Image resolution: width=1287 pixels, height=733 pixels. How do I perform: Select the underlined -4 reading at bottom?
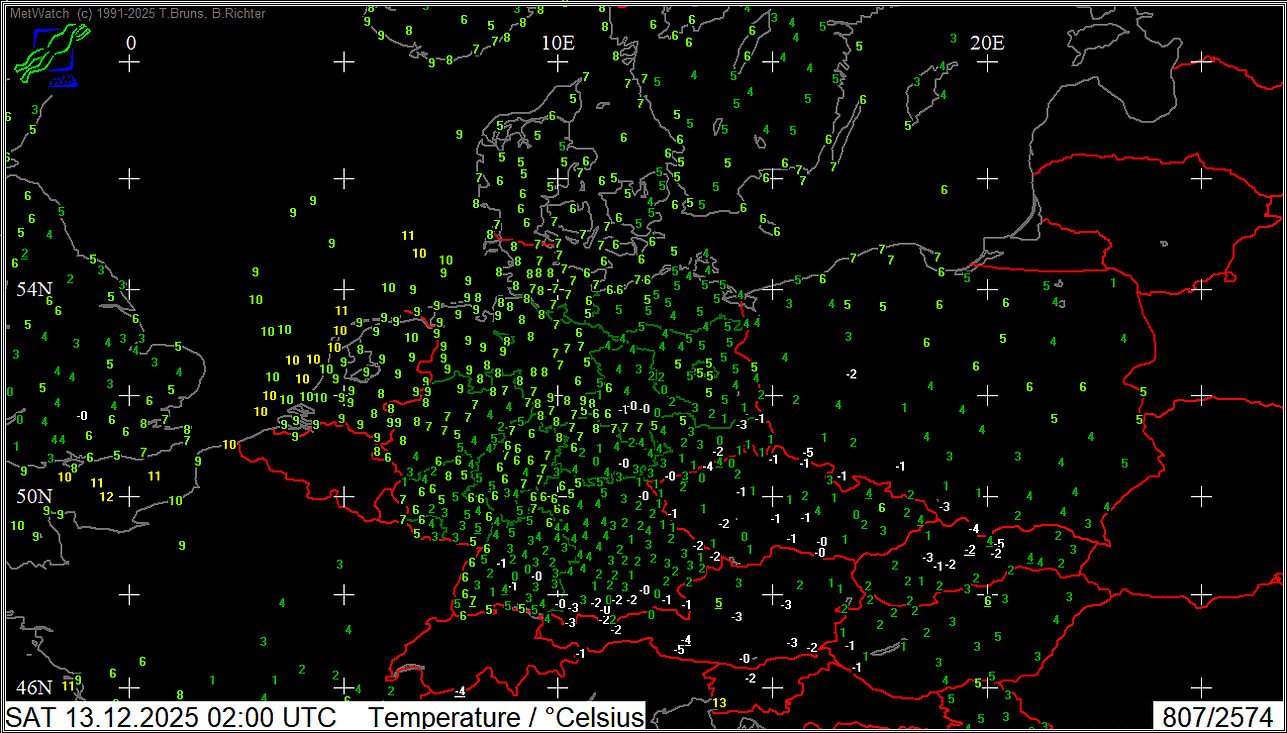[460, 691]
